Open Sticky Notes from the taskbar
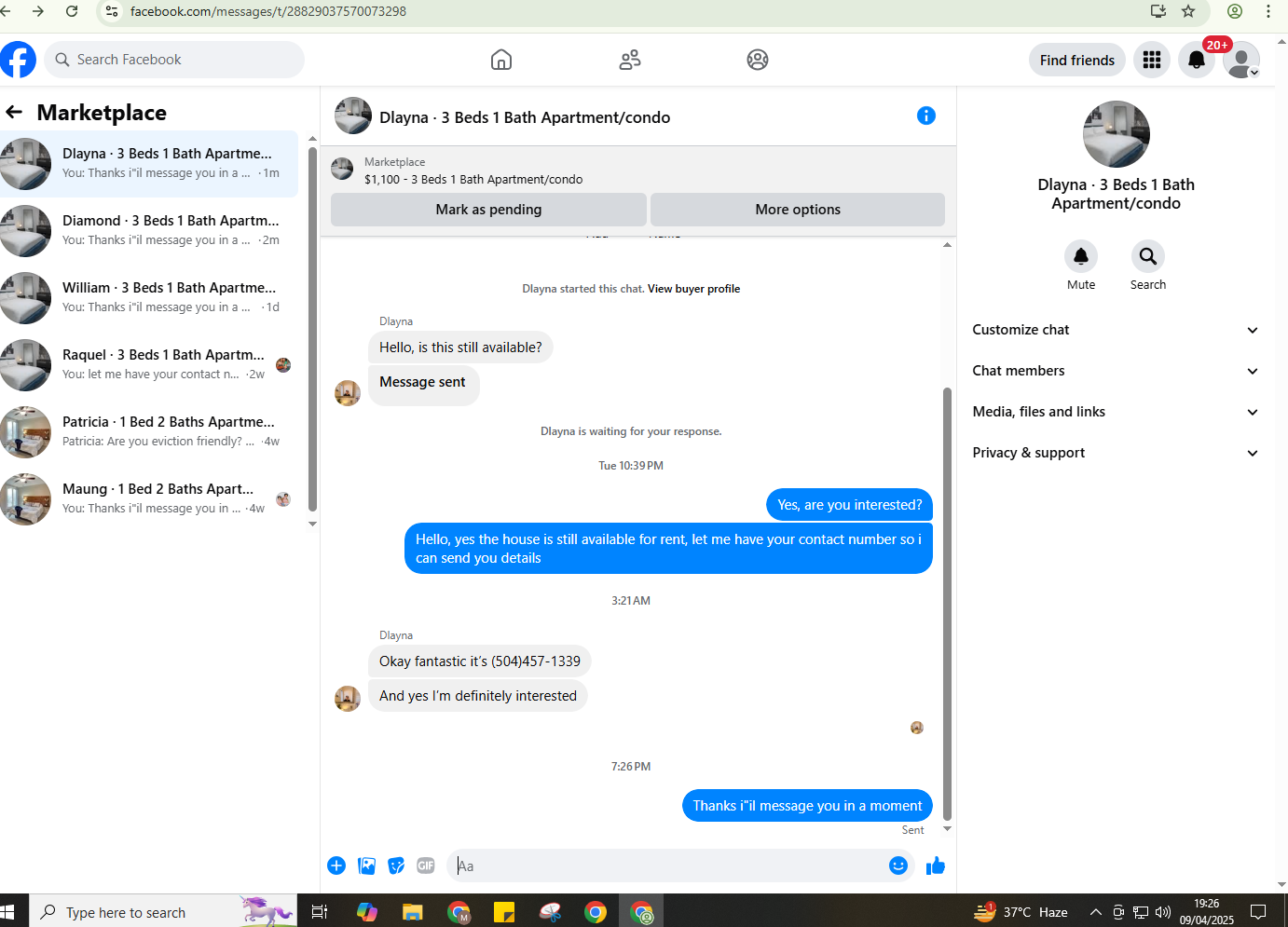 click(504, 911)
